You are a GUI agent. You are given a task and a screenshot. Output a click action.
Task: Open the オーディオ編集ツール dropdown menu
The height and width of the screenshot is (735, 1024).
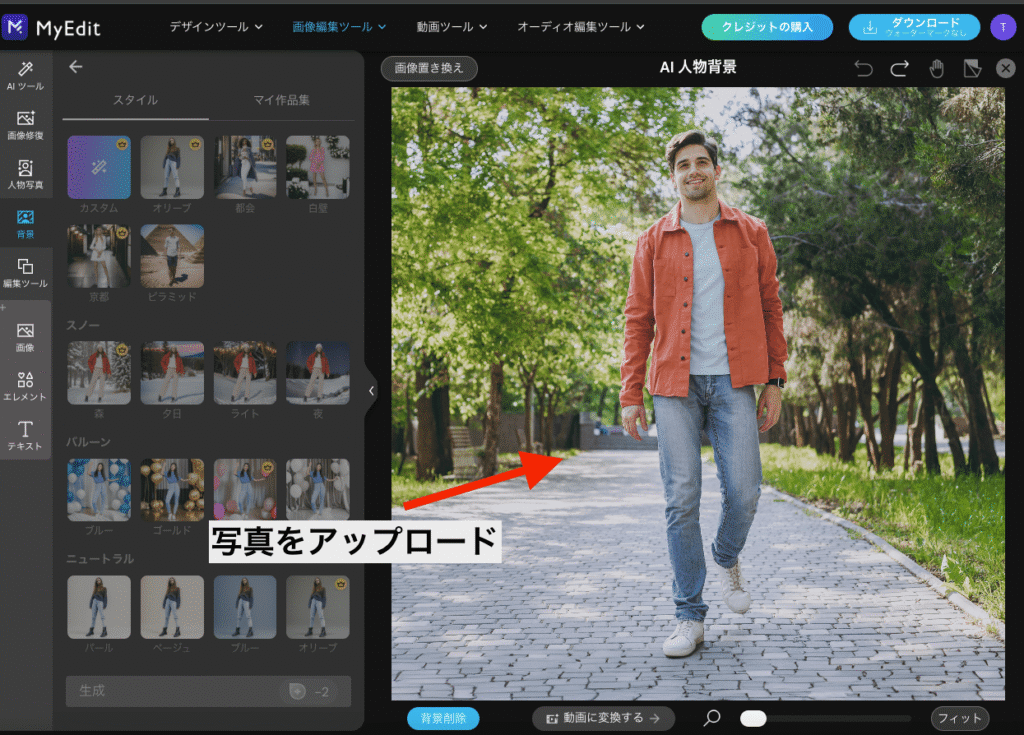581,27
